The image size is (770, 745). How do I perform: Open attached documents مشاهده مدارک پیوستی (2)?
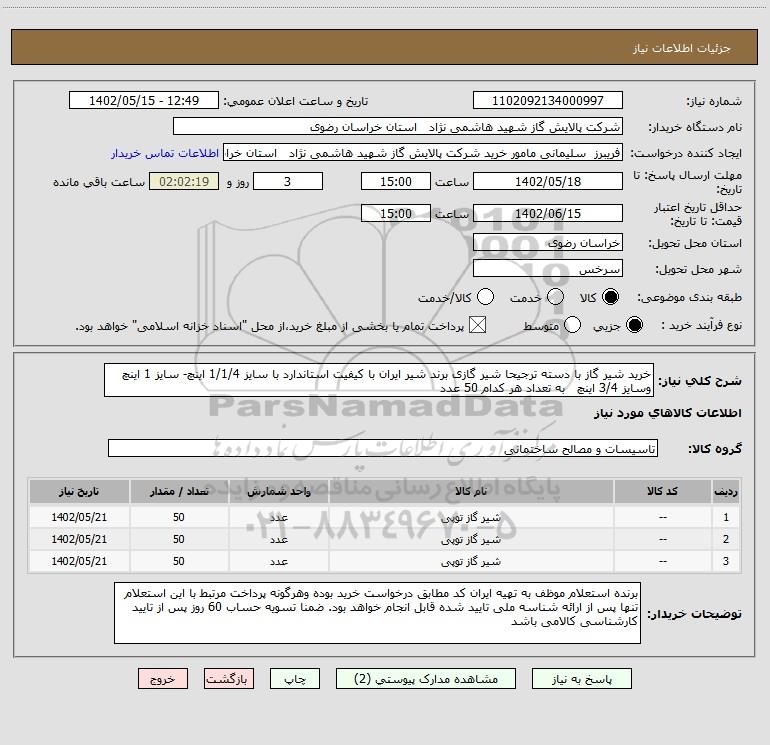(426, 679)
